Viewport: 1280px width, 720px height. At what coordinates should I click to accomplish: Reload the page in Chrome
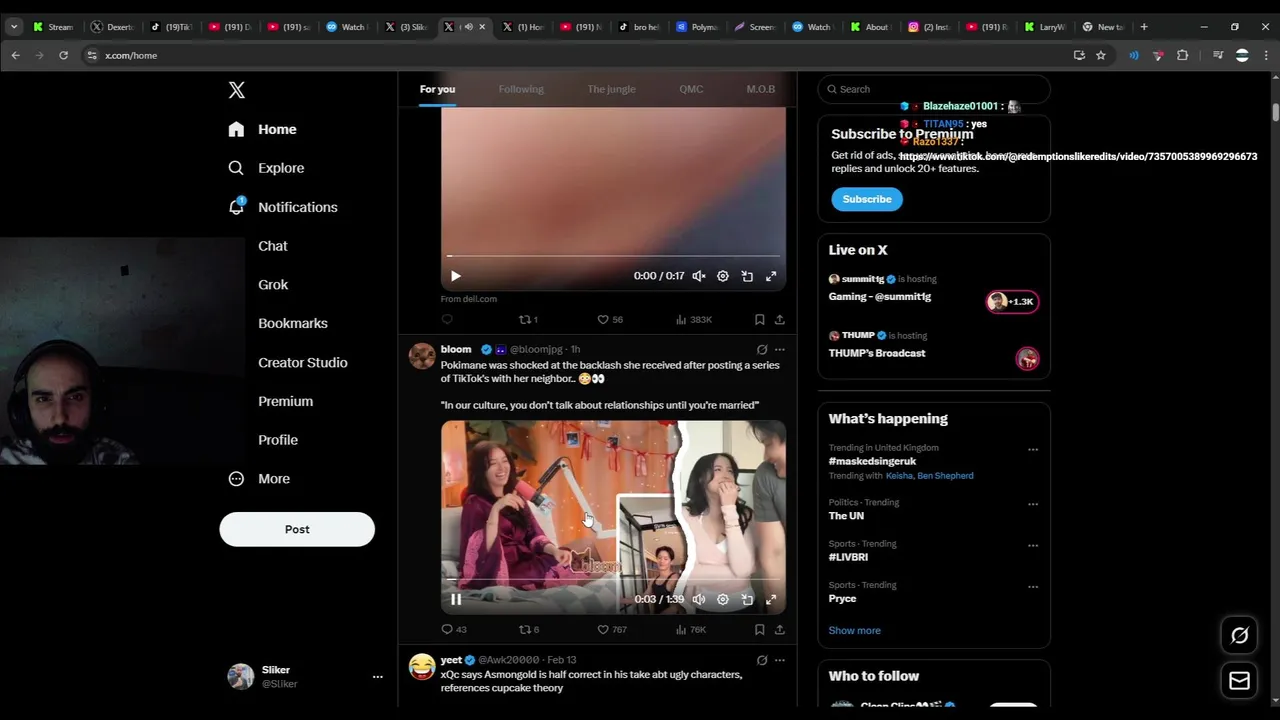pos(63,55)
